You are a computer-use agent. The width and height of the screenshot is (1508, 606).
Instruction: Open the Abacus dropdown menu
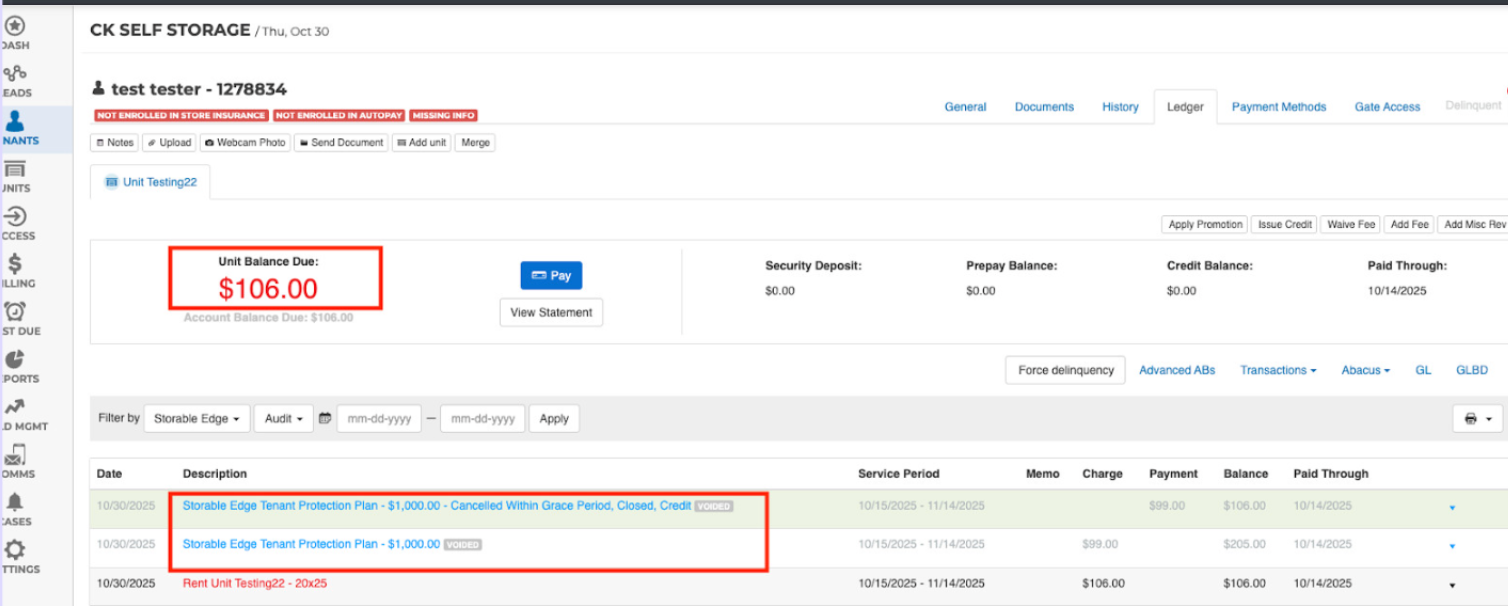click(1365, 370)
